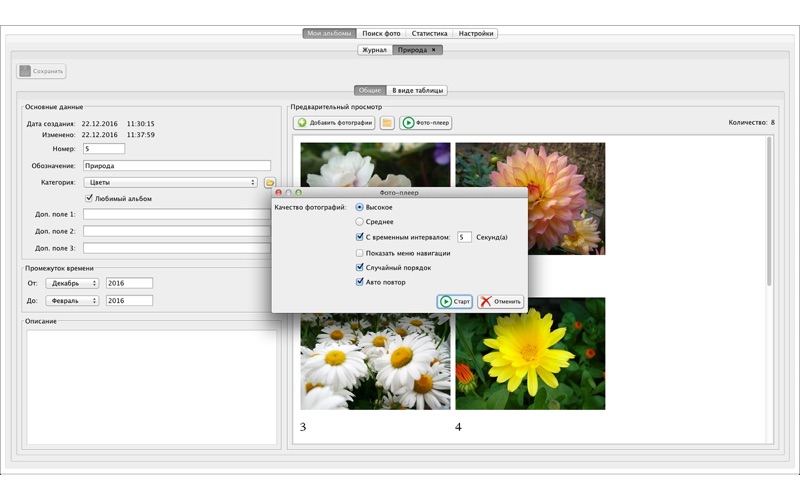Select Высокое quality radio button
800x500 pixels.
(x=359, y=207)
